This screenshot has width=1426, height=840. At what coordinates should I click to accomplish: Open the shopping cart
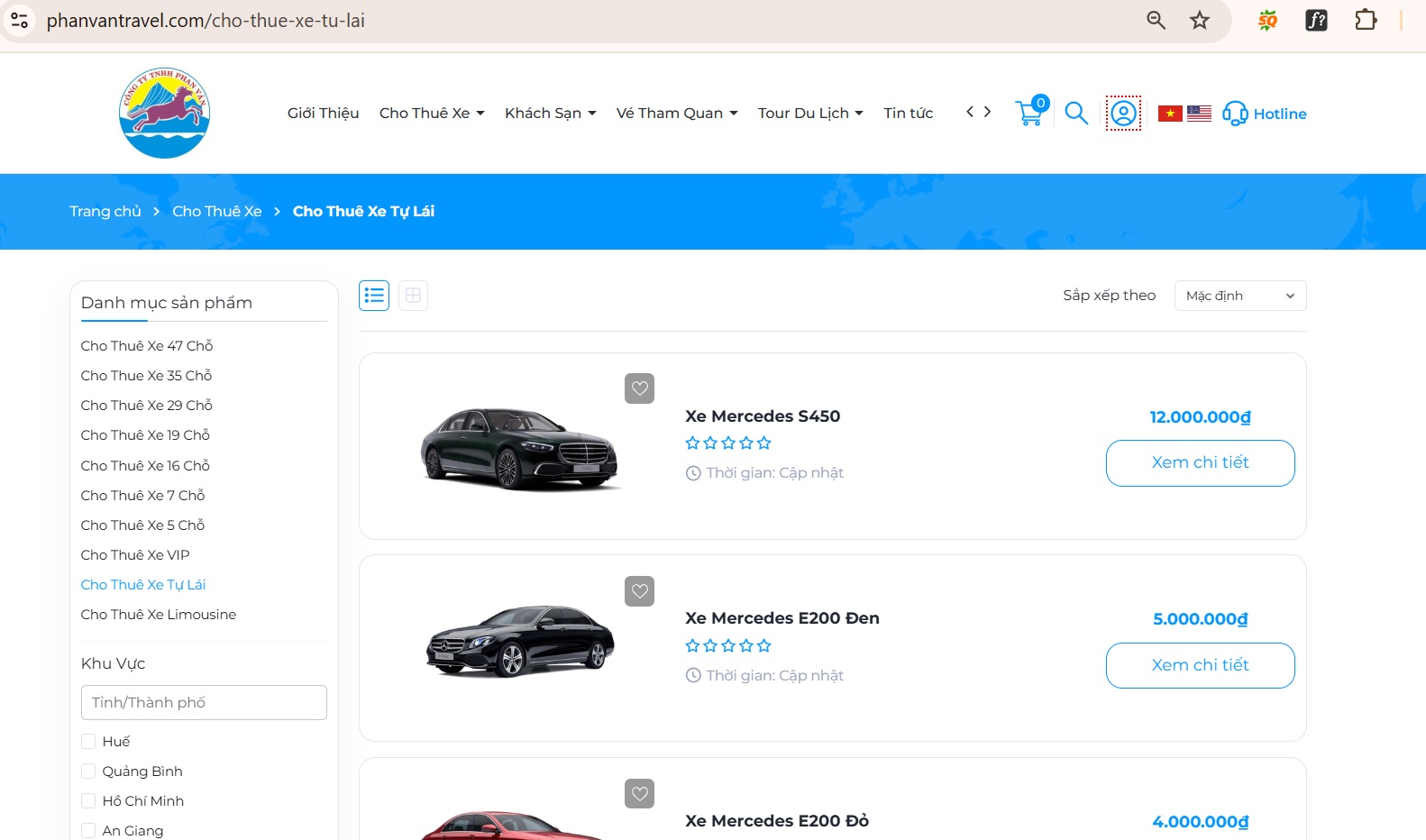coord(1031,112)
